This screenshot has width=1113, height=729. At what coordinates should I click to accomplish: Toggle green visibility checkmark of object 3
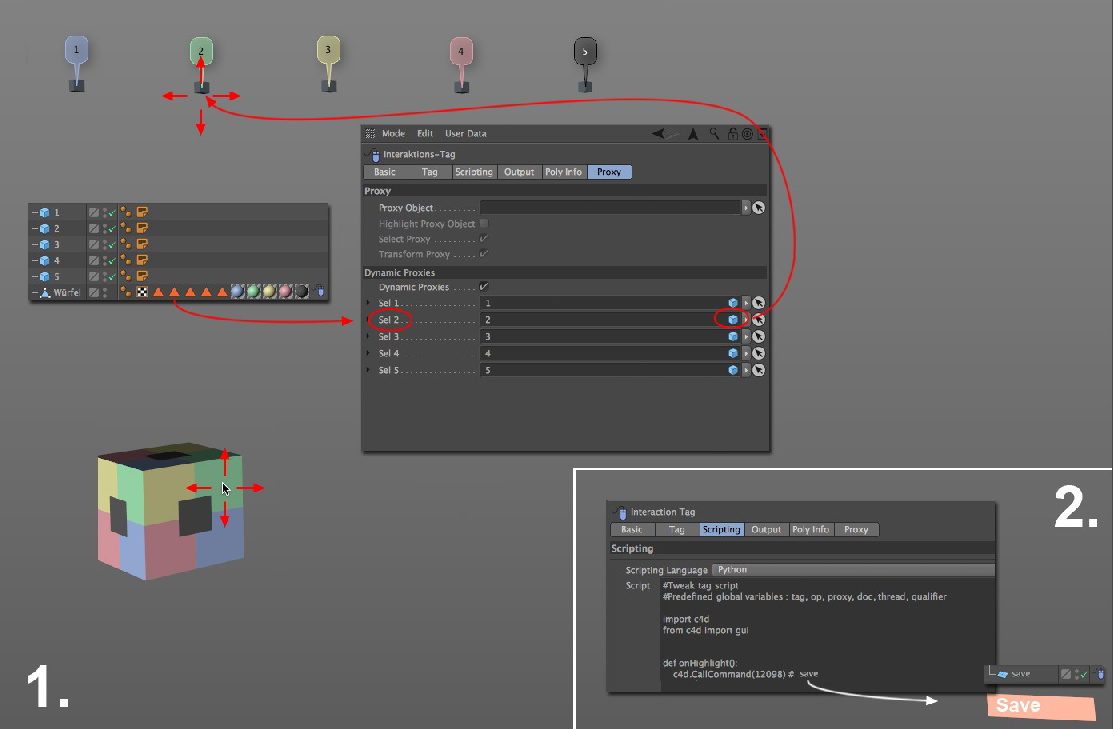pos(110,245)
